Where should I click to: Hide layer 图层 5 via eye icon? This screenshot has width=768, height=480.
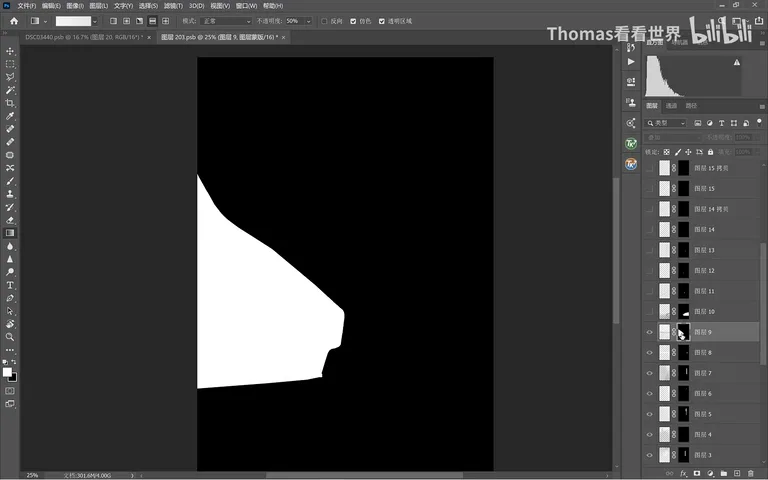(x=649, y=414)
